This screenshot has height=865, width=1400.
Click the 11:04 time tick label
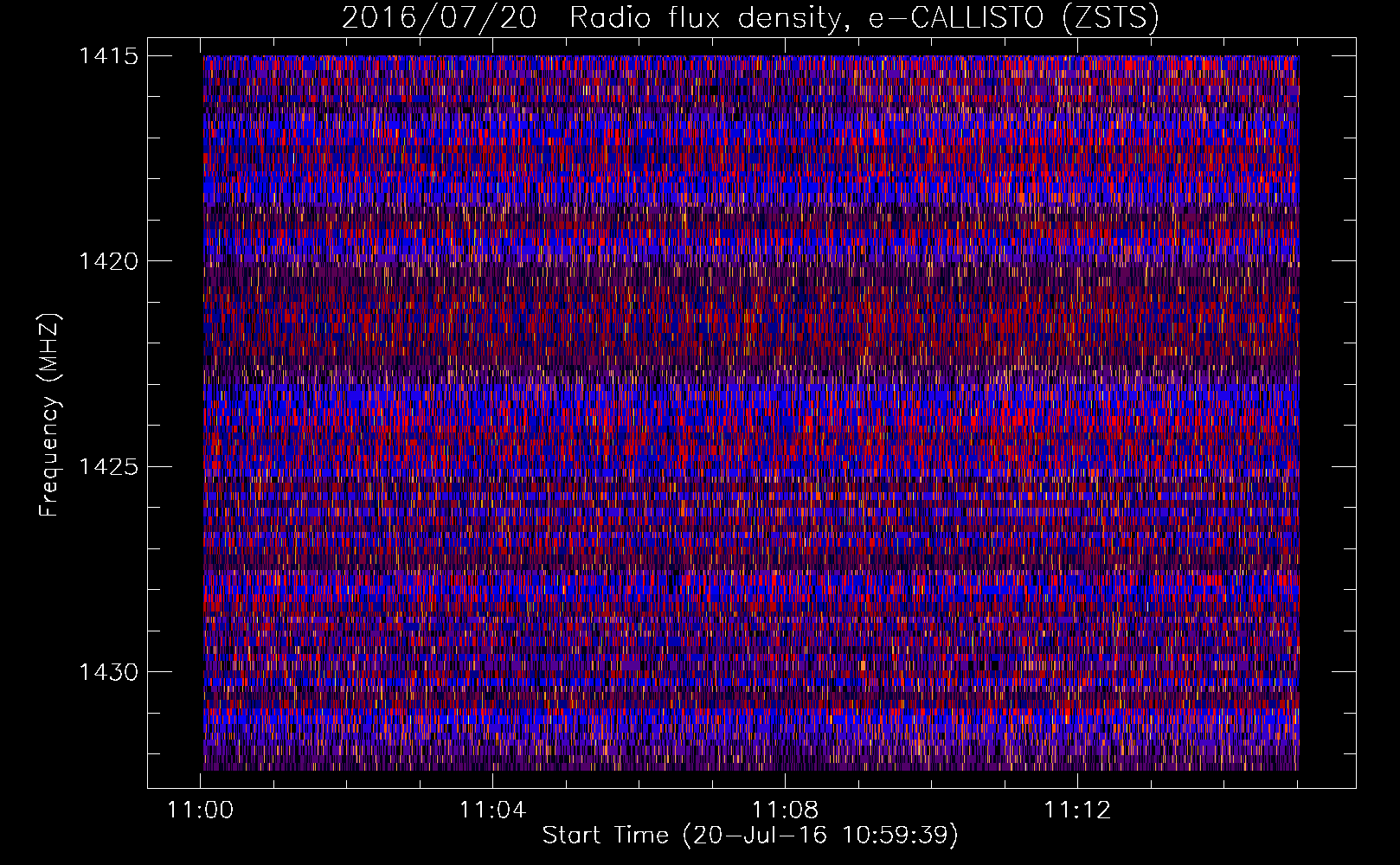coord(492,811)
